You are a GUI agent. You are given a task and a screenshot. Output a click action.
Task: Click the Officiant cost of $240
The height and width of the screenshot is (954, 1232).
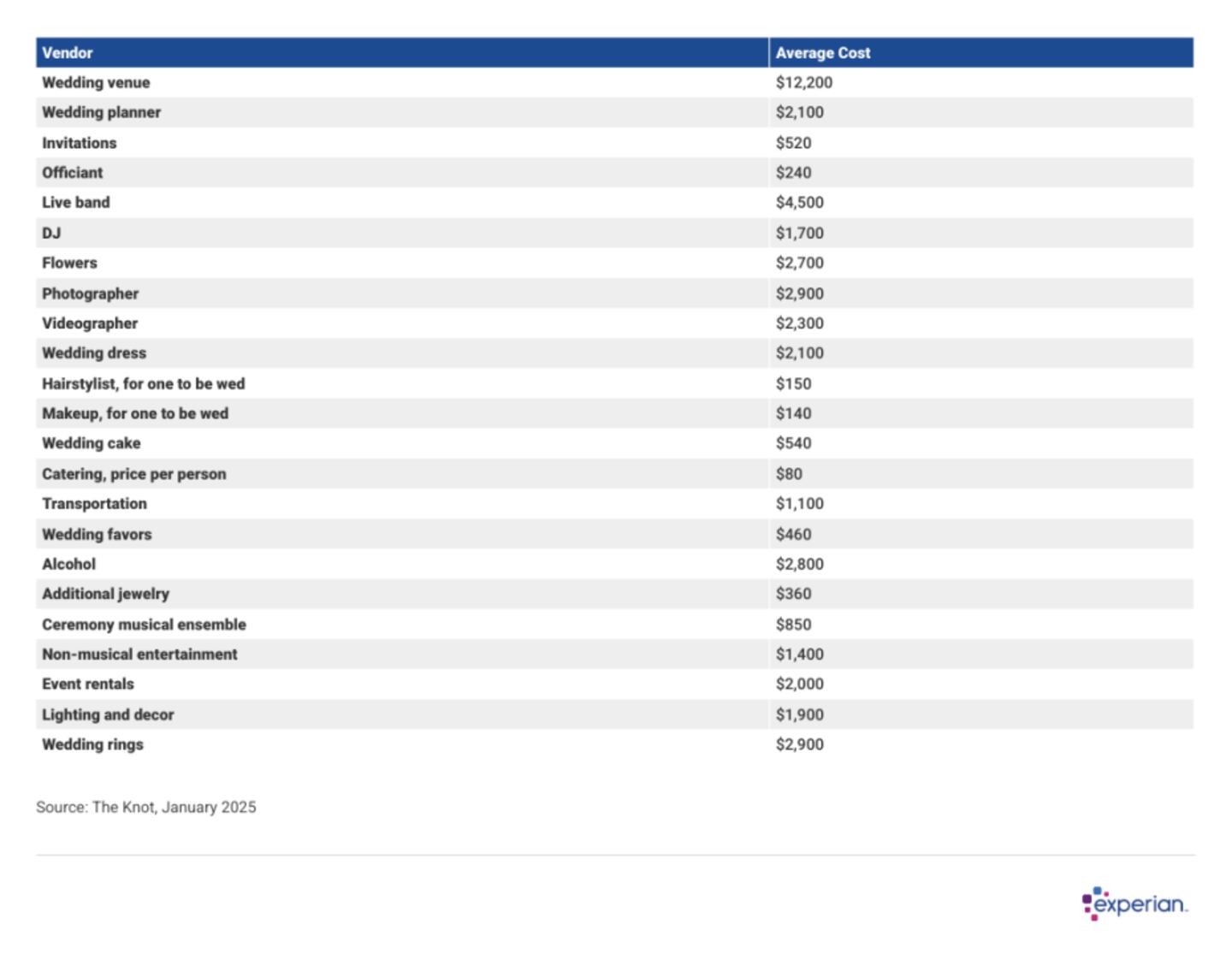793,173
